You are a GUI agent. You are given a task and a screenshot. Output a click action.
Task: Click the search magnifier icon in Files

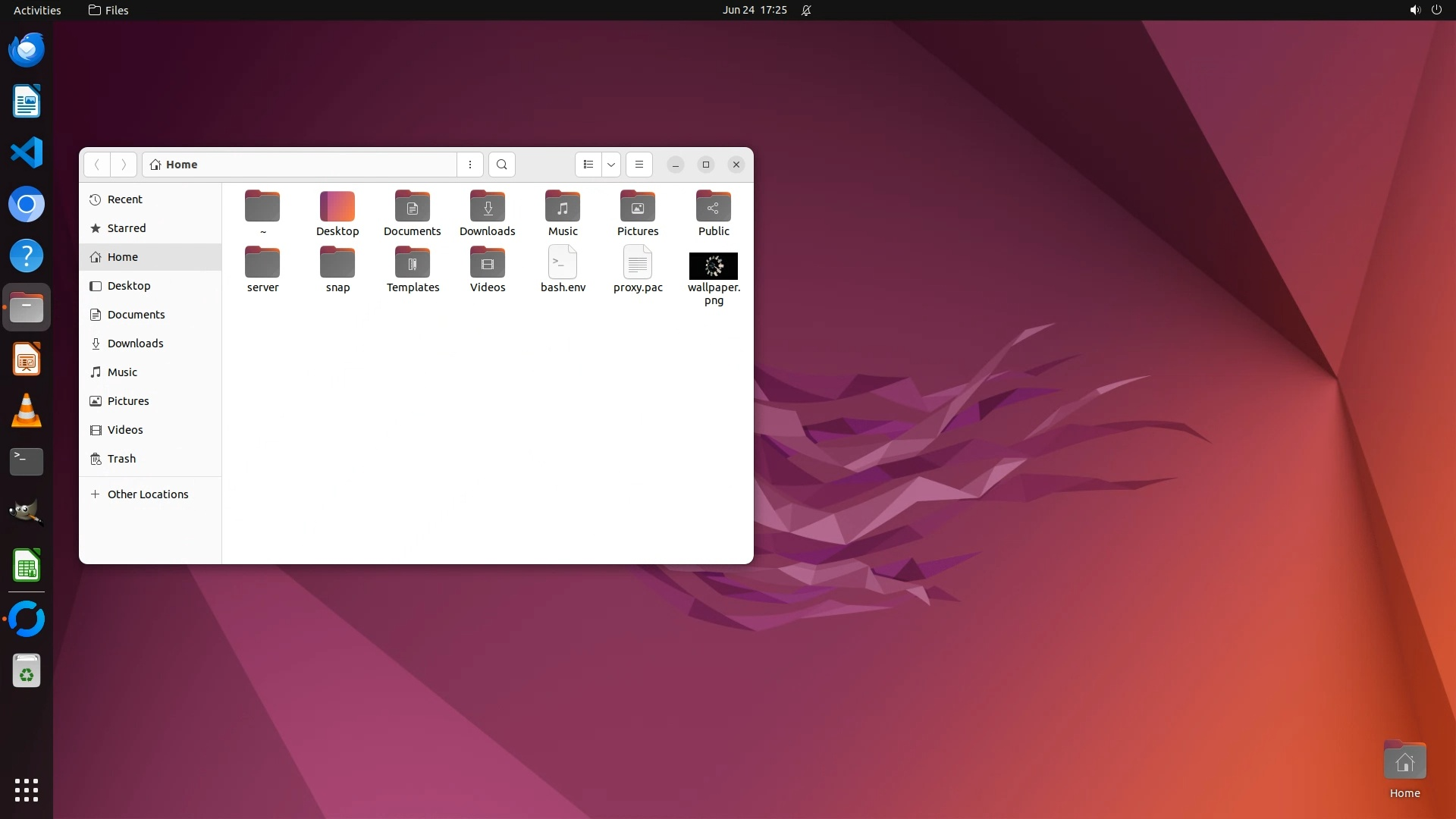point(501,165)
